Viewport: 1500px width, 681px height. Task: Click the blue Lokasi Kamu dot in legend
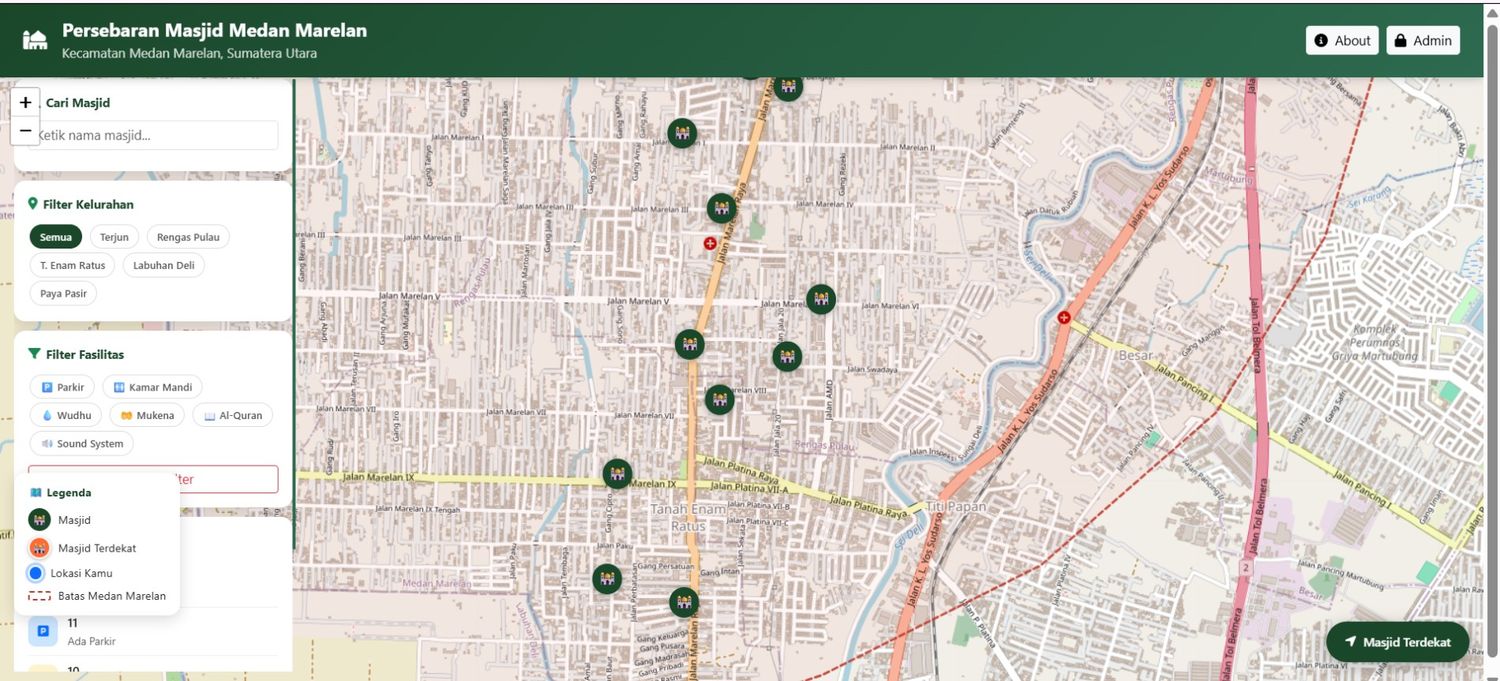pyautogui.click(x=36, y=573)
